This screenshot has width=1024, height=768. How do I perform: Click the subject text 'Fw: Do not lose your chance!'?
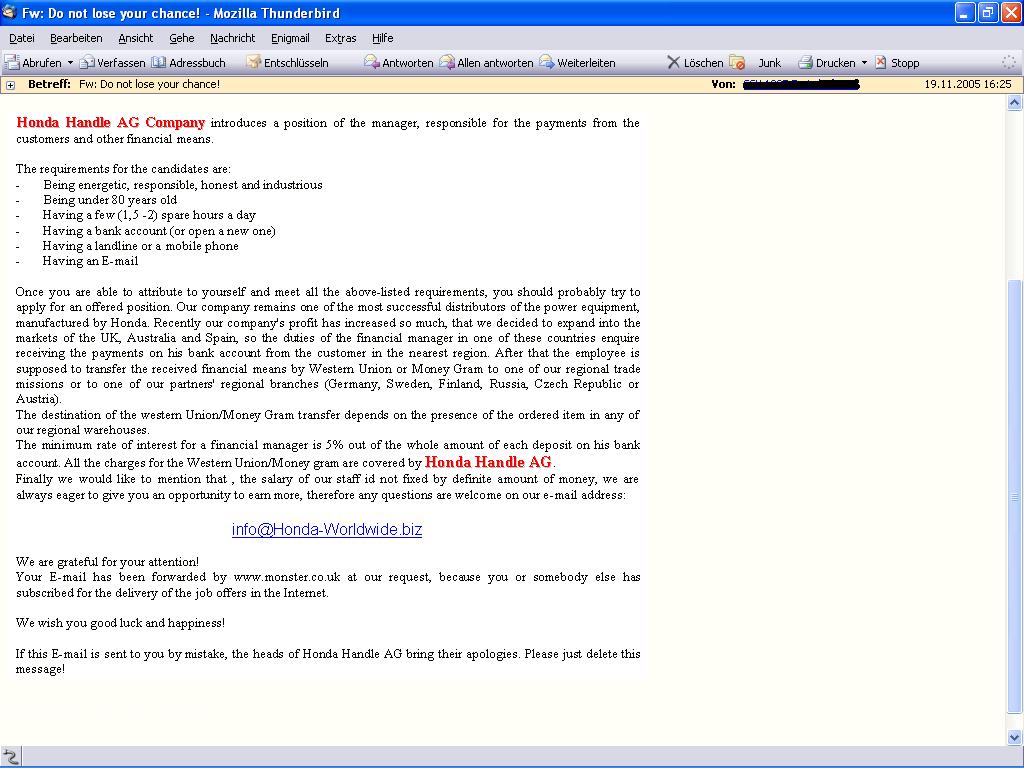(x=149, y=84)
